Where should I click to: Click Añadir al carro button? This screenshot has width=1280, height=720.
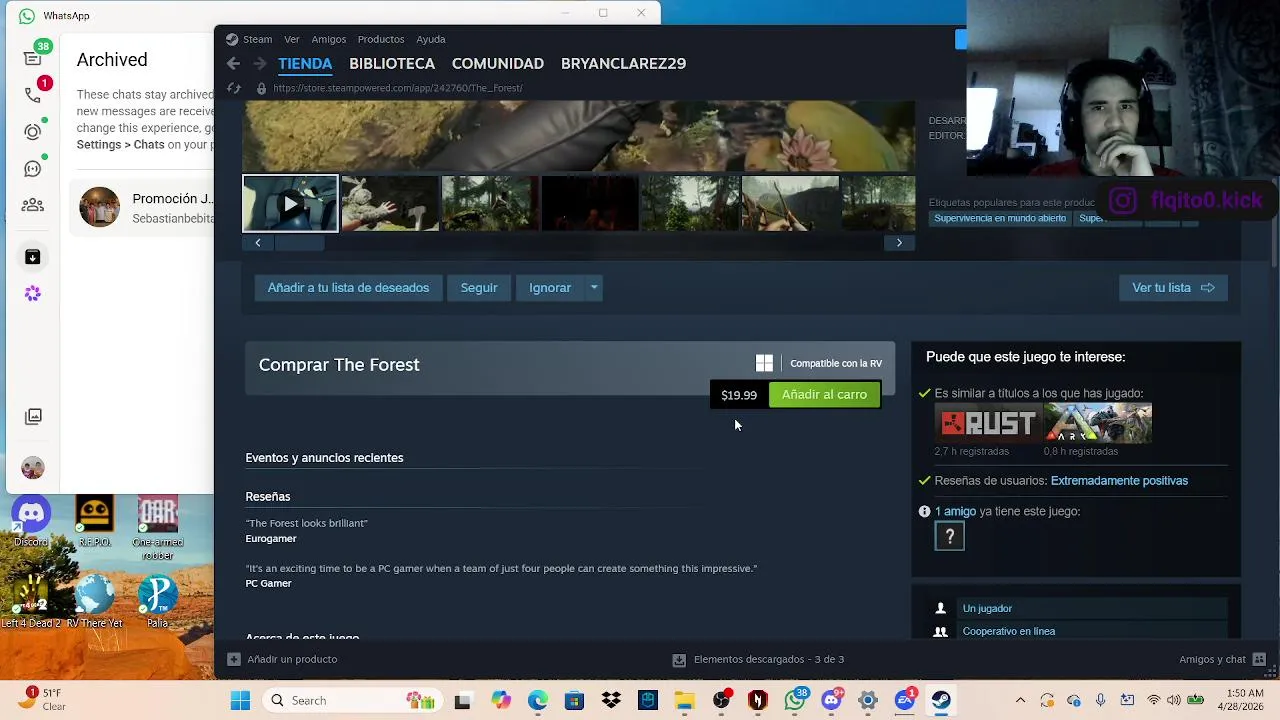click(824, 395)
